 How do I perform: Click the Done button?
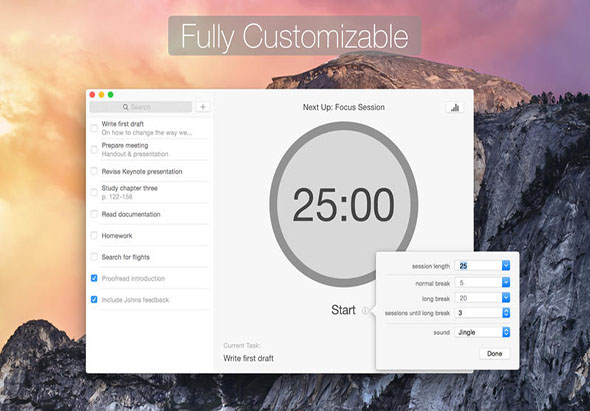[x=494, y=353]
